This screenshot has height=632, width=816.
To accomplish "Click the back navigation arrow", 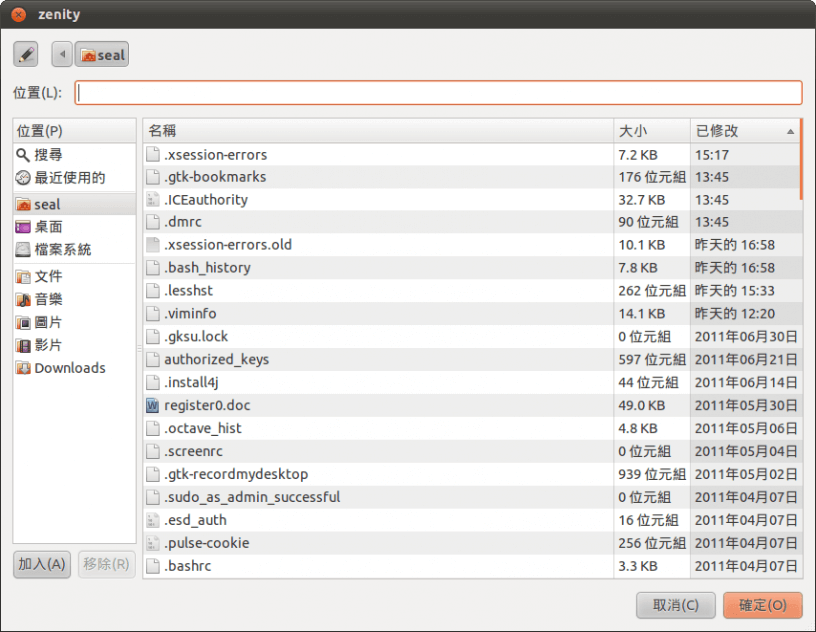I will (61, 54).
